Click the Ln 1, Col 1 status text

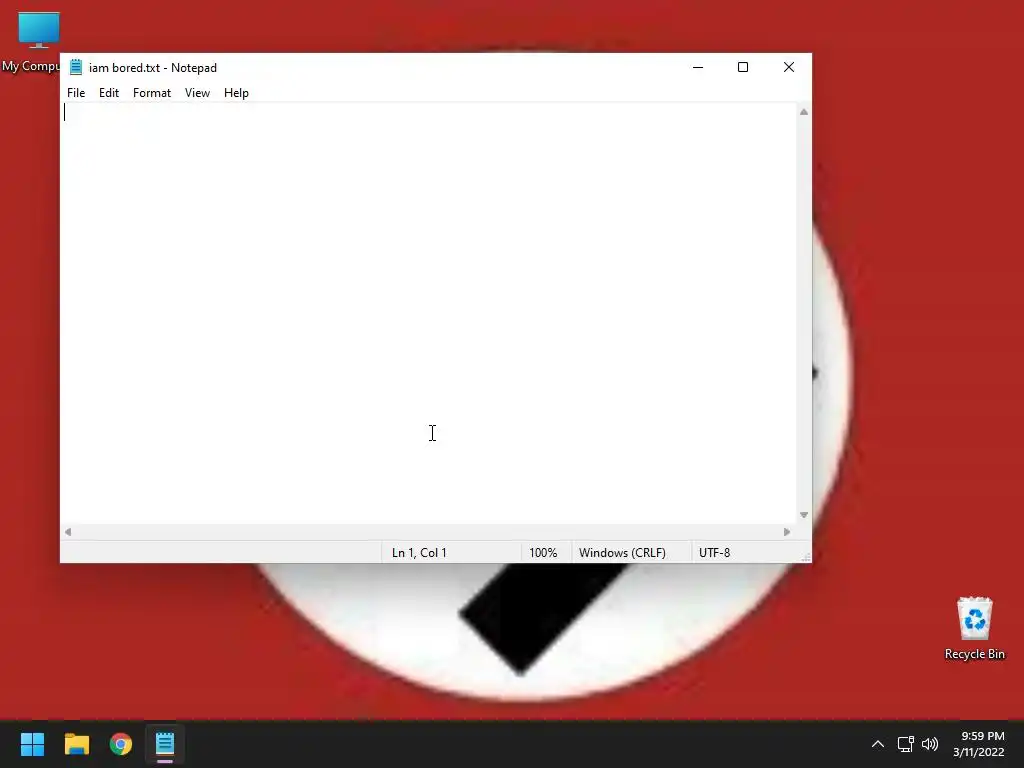pyautogui.click(x=419, y=552)
